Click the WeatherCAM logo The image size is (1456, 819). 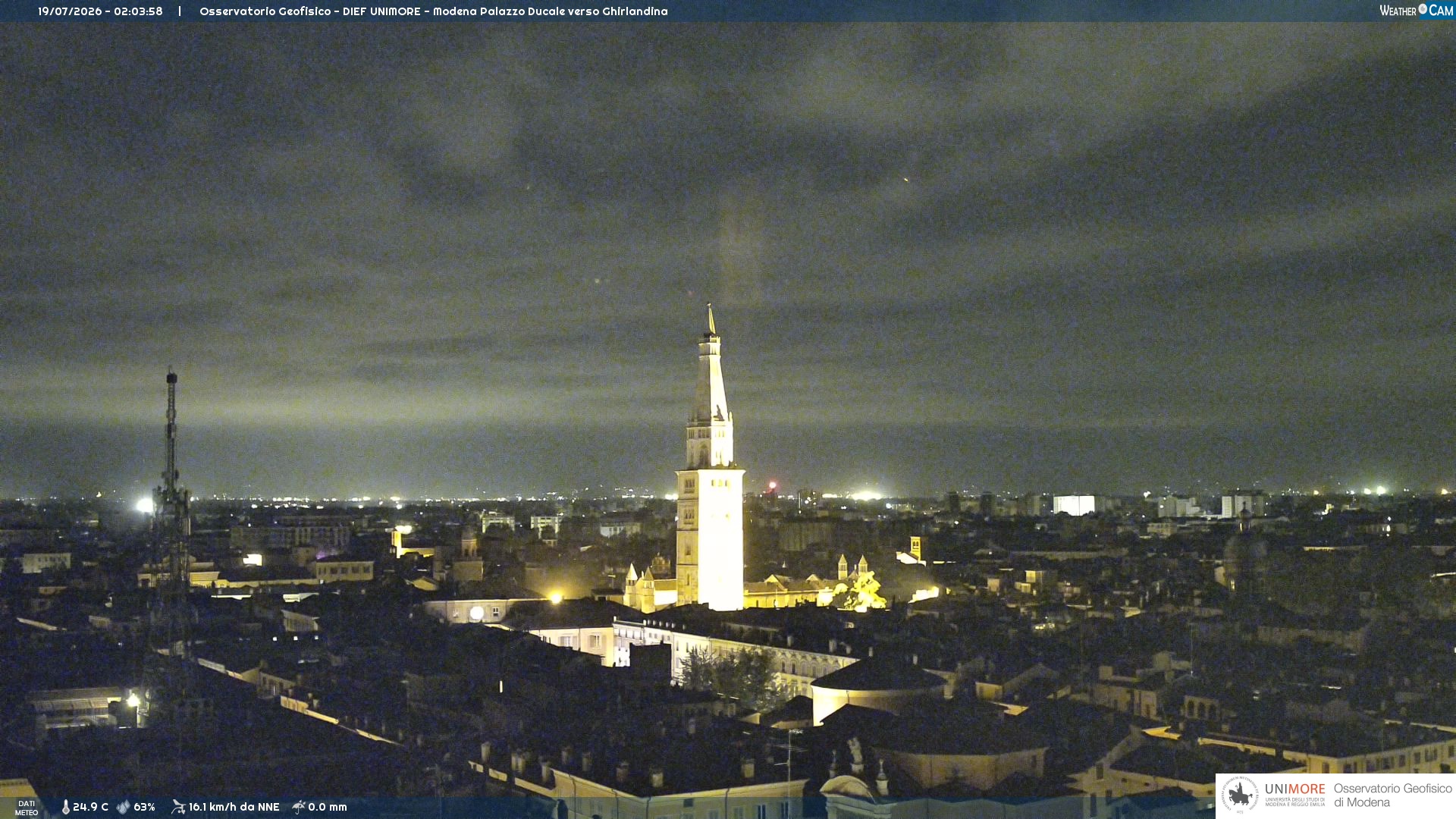tap(1416, 11)
